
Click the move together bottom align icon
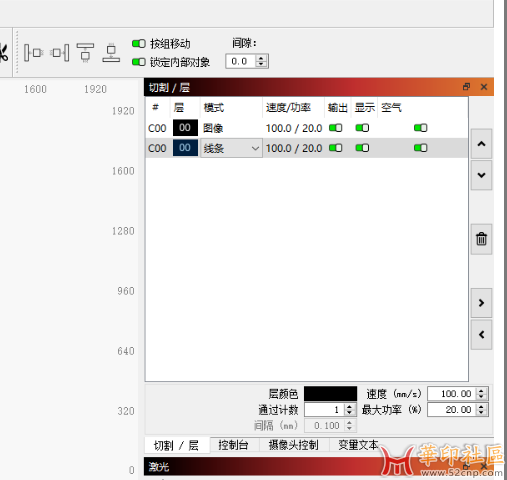click(x=111, y=53)
